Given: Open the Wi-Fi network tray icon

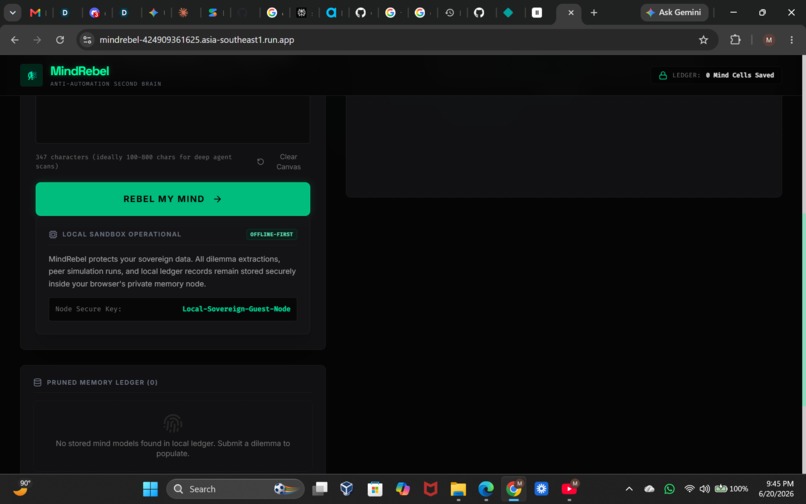Looking at the screenshot, I should 690,489.
